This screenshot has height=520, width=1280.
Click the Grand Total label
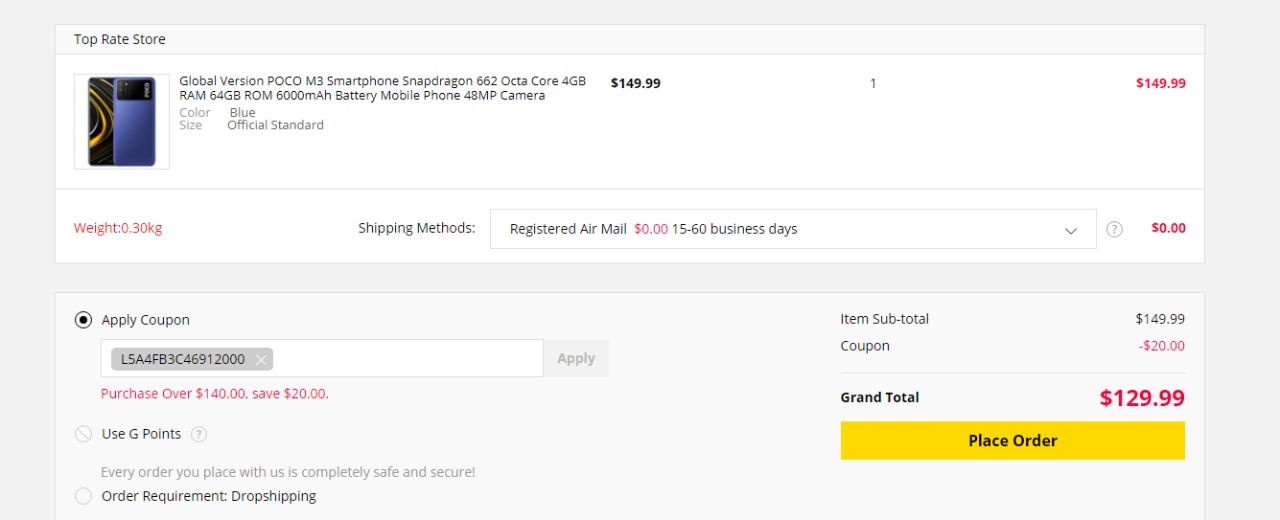(880, 397)
